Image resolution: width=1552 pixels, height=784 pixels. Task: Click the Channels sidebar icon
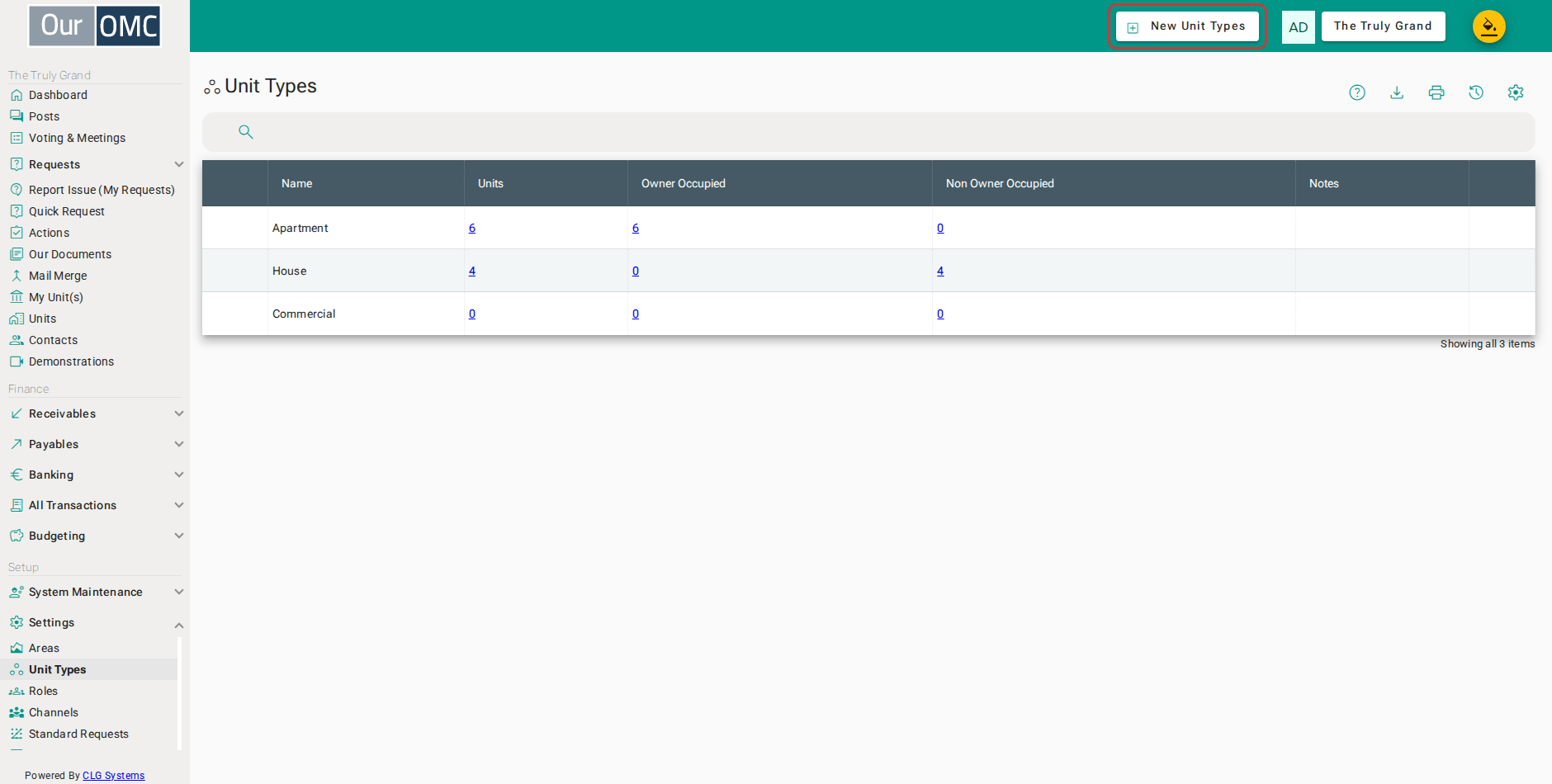coord(17,712)
